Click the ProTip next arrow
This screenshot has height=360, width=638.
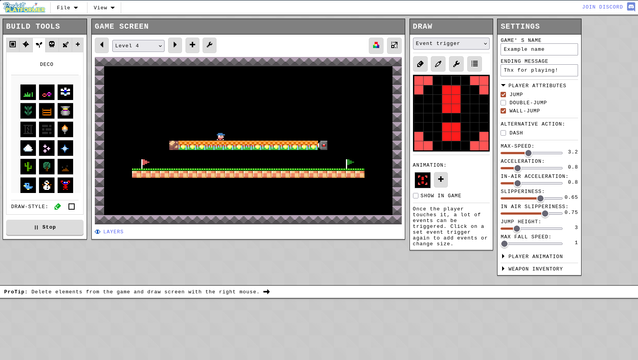(x=267, y=292)
